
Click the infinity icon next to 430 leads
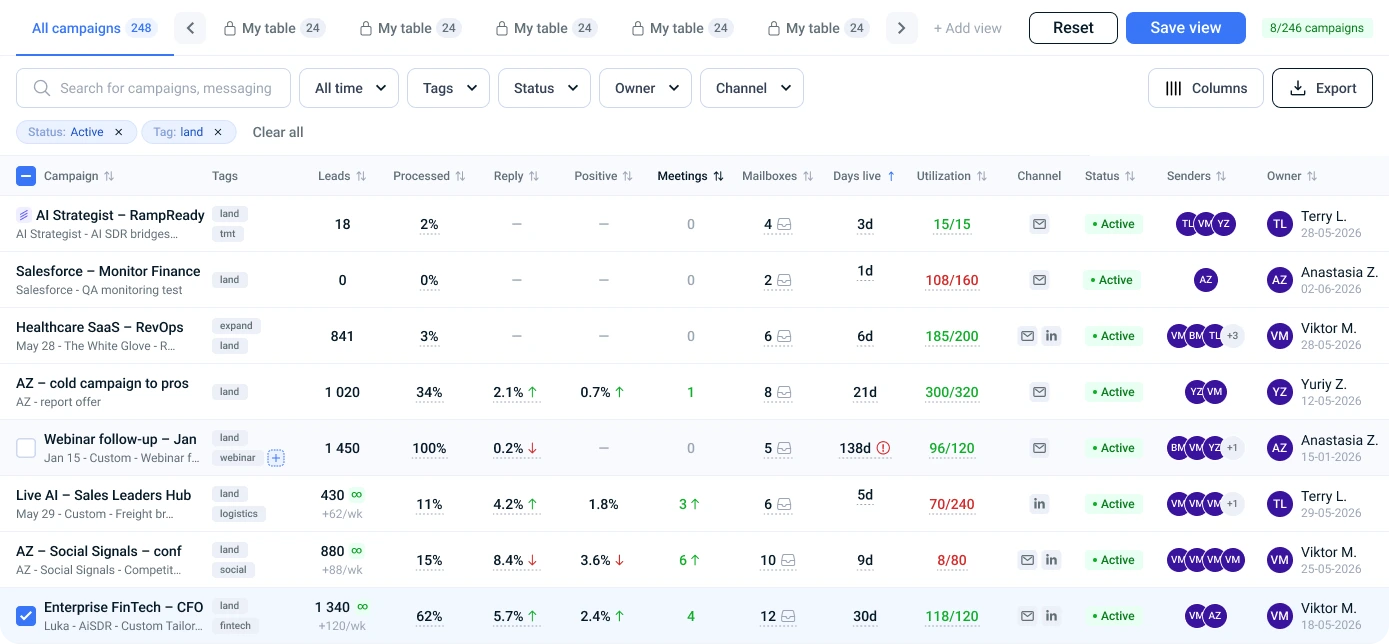tap(356, 495)
